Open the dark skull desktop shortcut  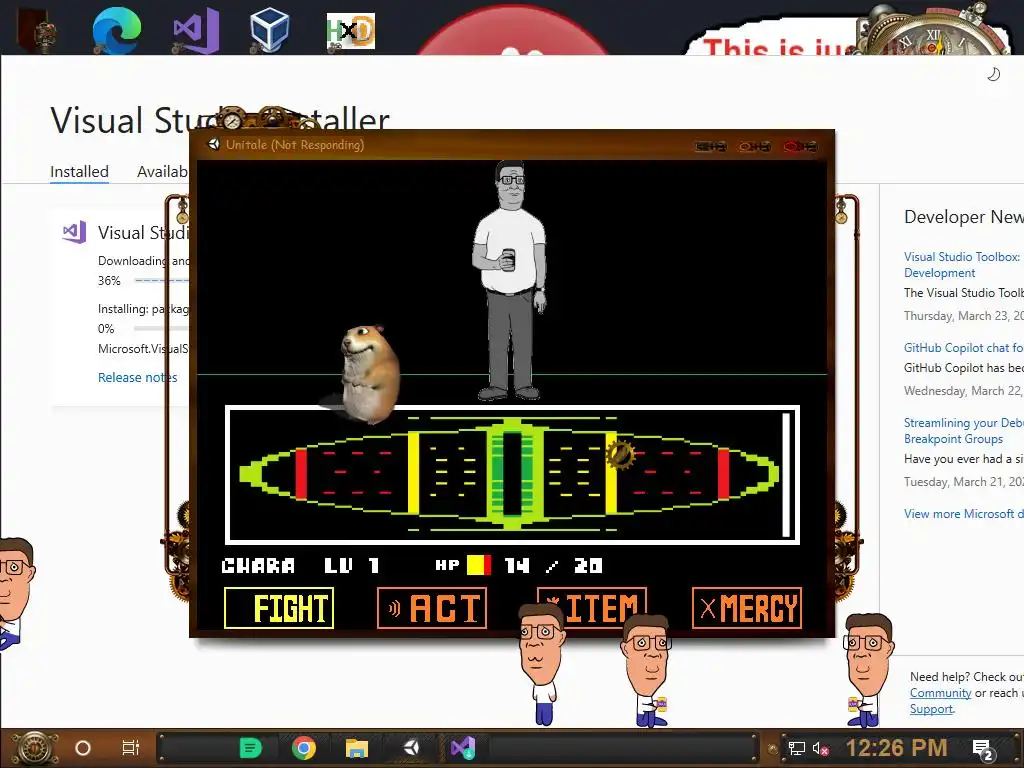tap(37, 30)
